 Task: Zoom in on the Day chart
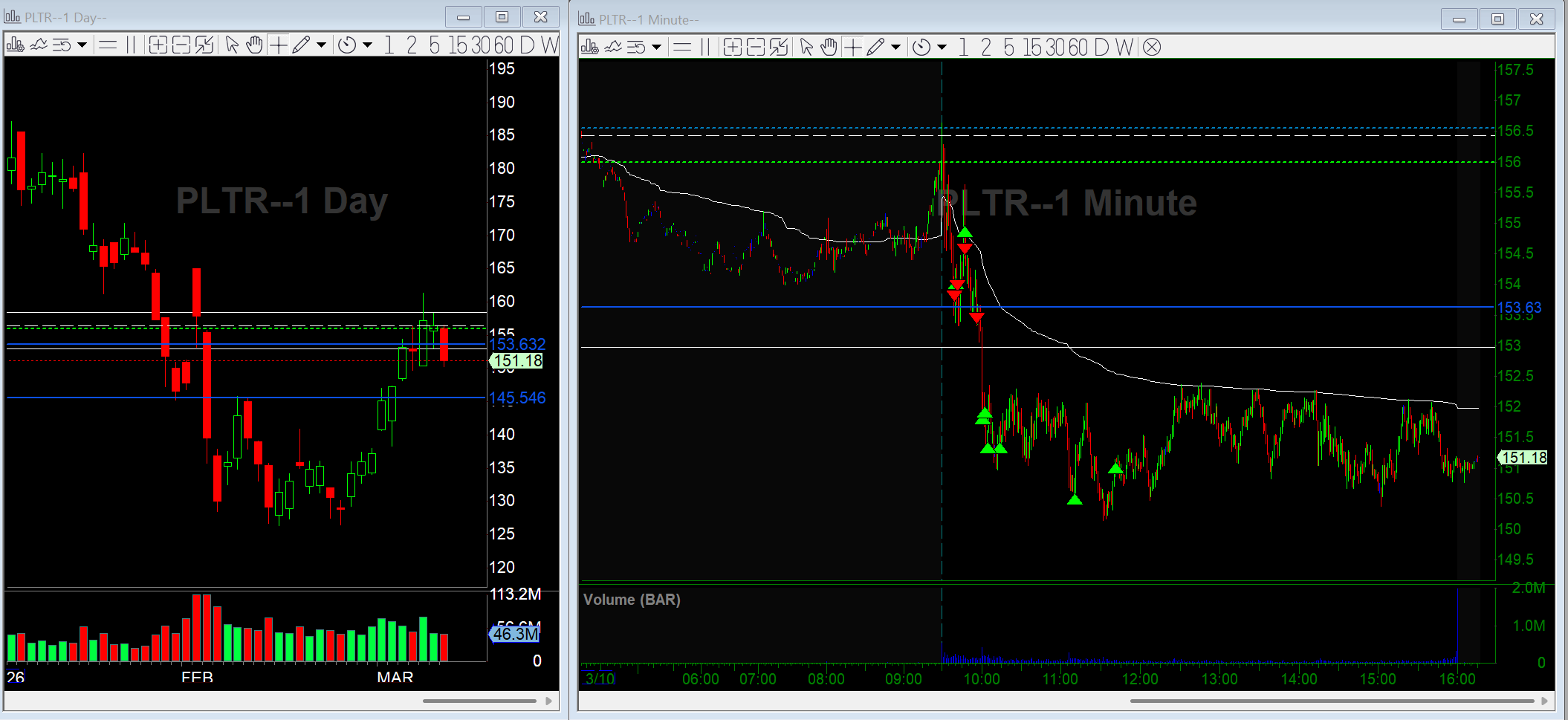tap(158, 45)
